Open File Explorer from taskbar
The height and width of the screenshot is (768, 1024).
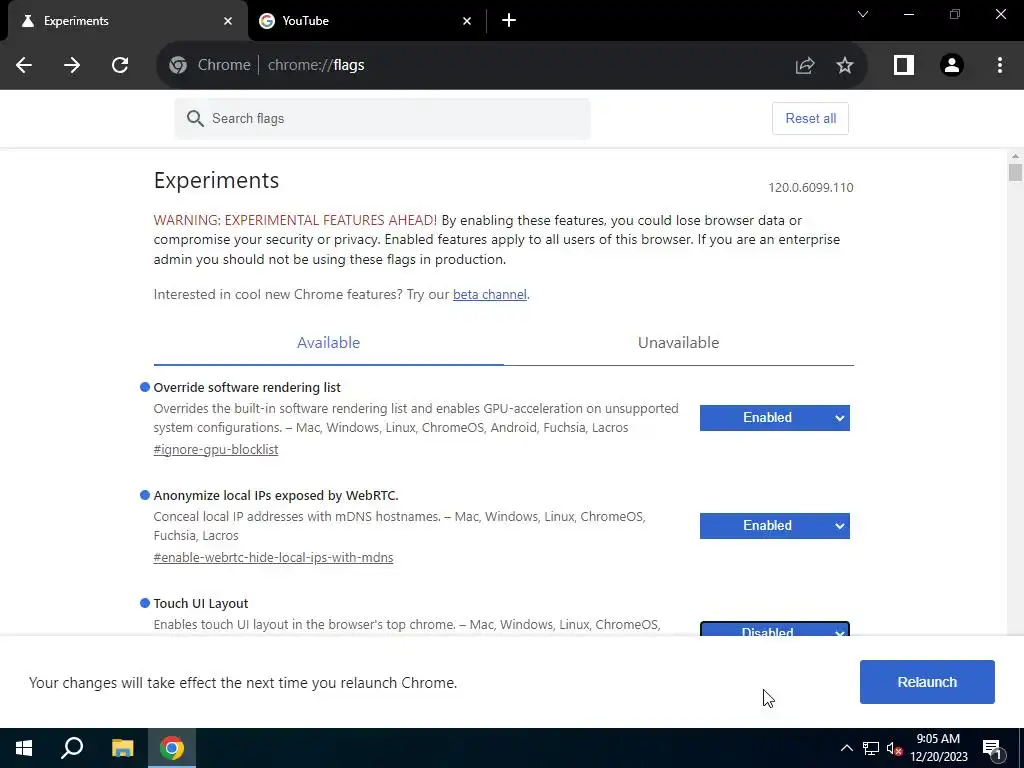122,748
